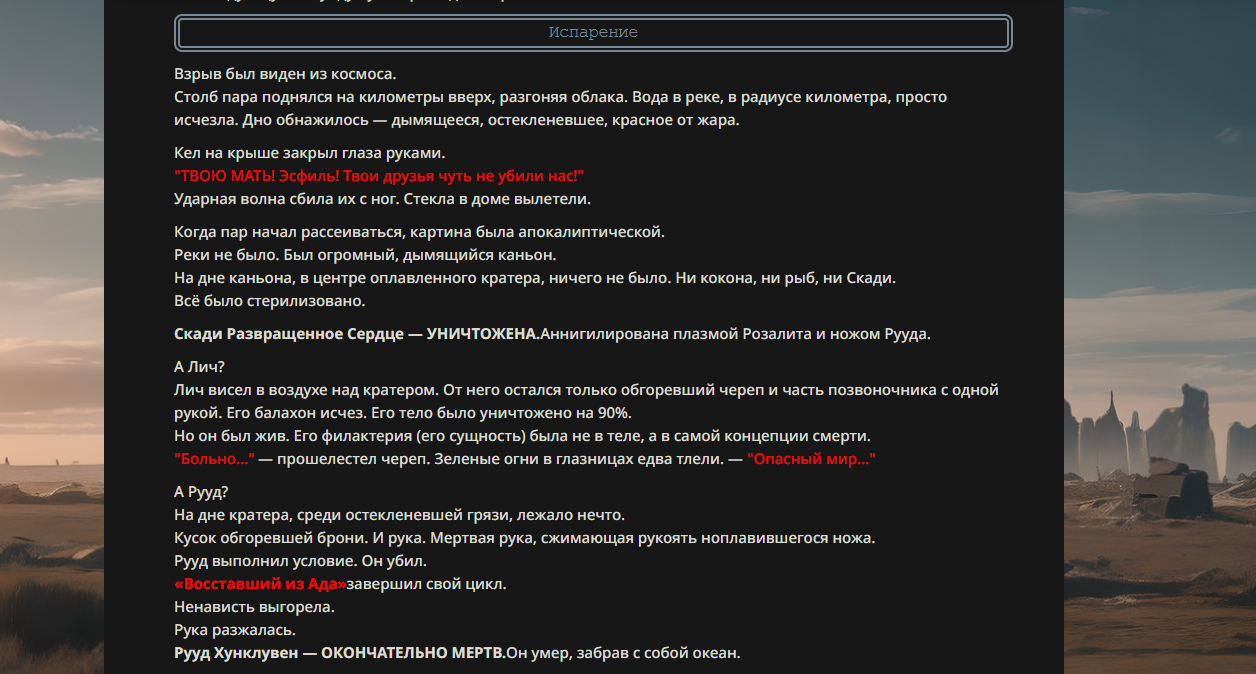
Task: Click the line «Взрыв был виден из космоса.»
Action: click(285, 74)
